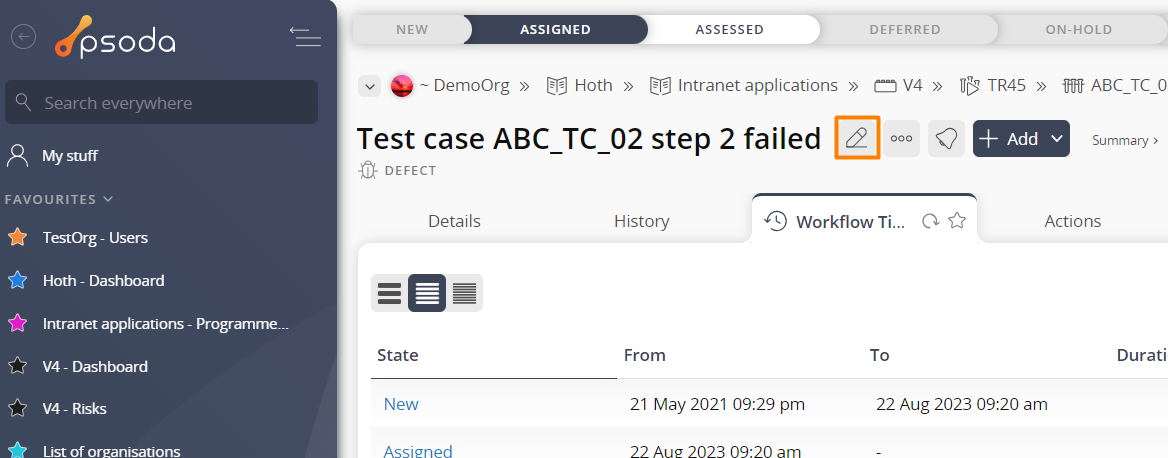Click the pencil edit icon beside the title
Screen dimensions: 1168x458
click(x=857, y=139)
